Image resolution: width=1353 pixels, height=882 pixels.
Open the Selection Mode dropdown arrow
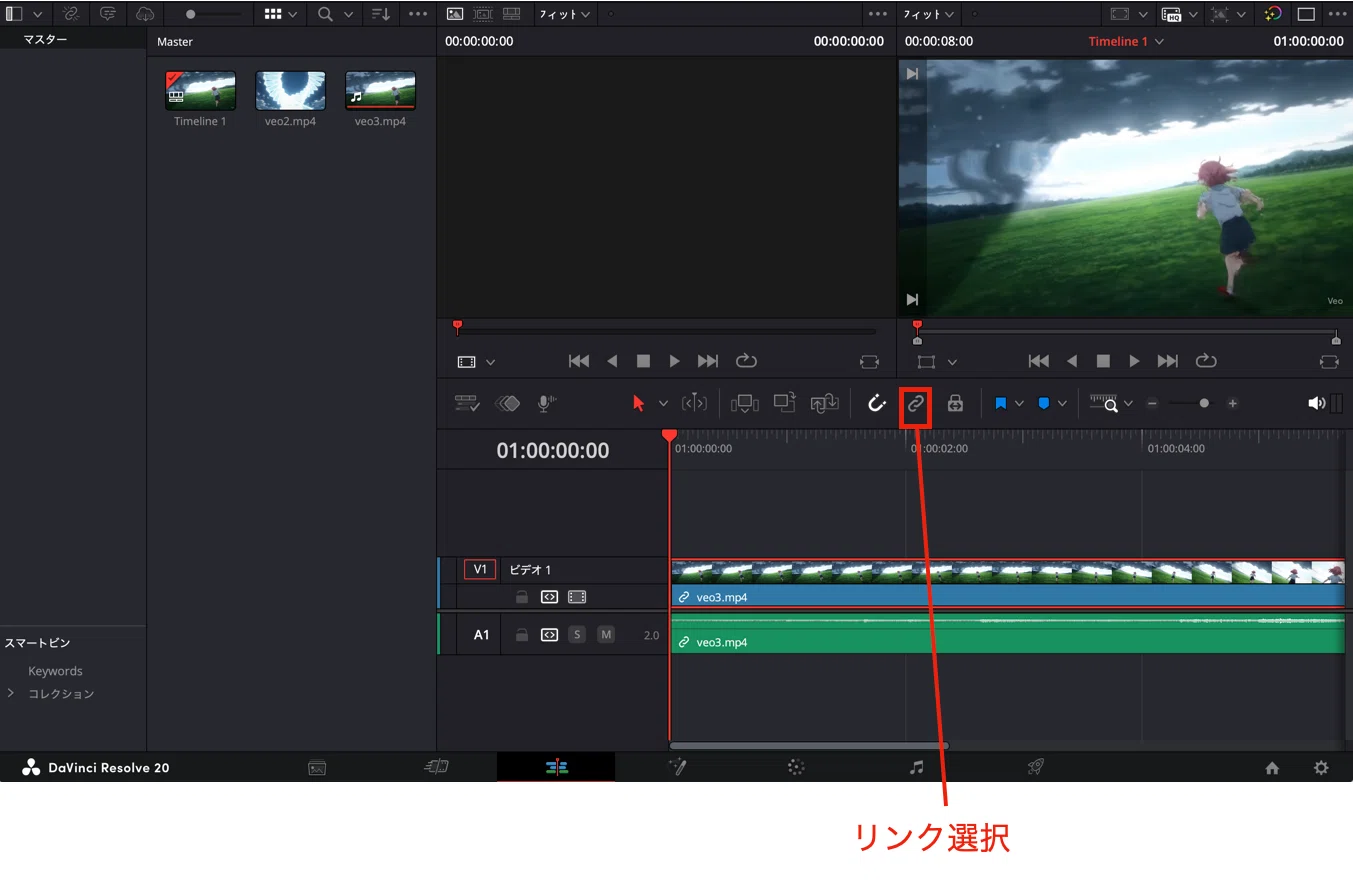pos(663,404)
